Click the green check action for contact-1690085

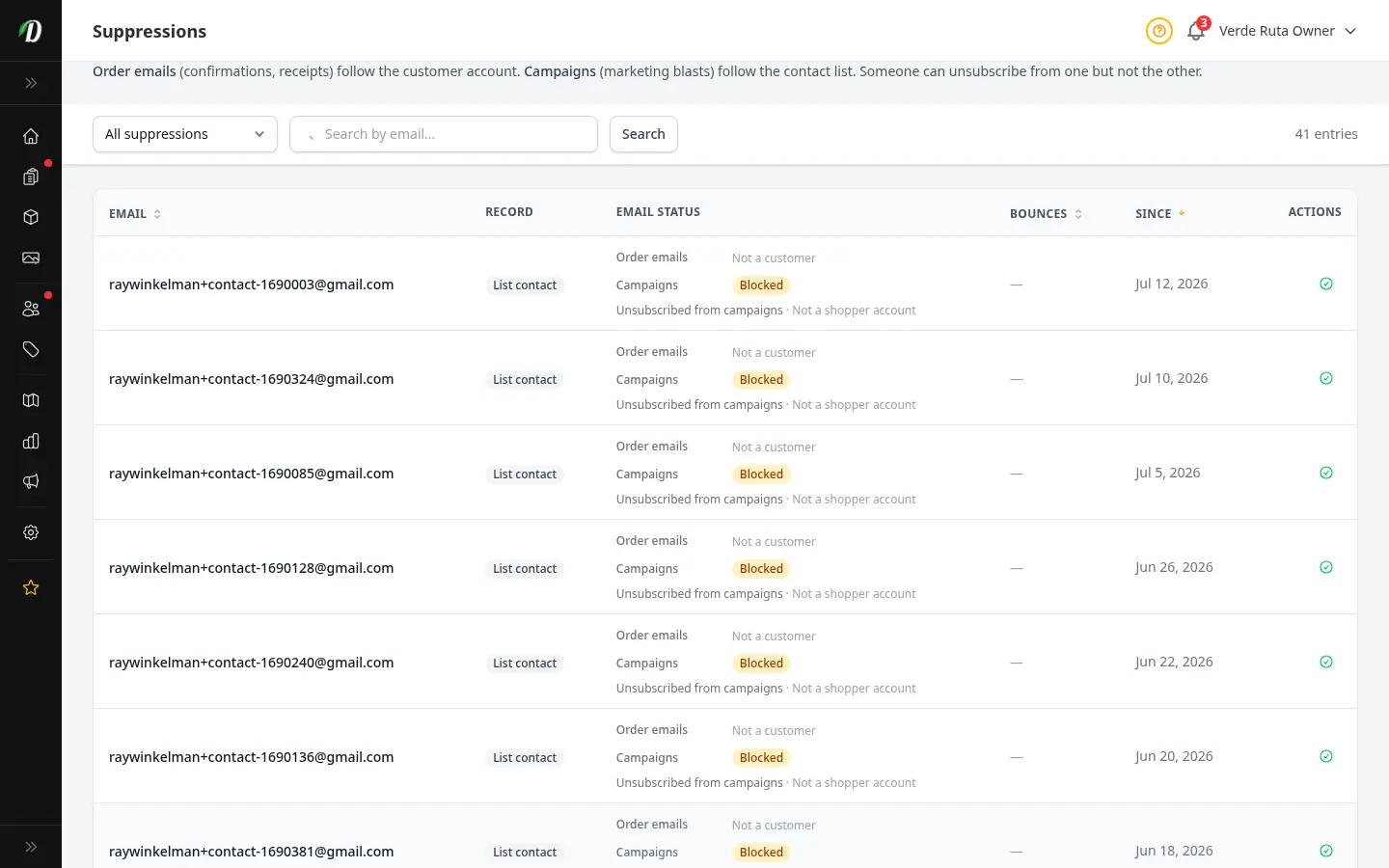[1326, 473]
